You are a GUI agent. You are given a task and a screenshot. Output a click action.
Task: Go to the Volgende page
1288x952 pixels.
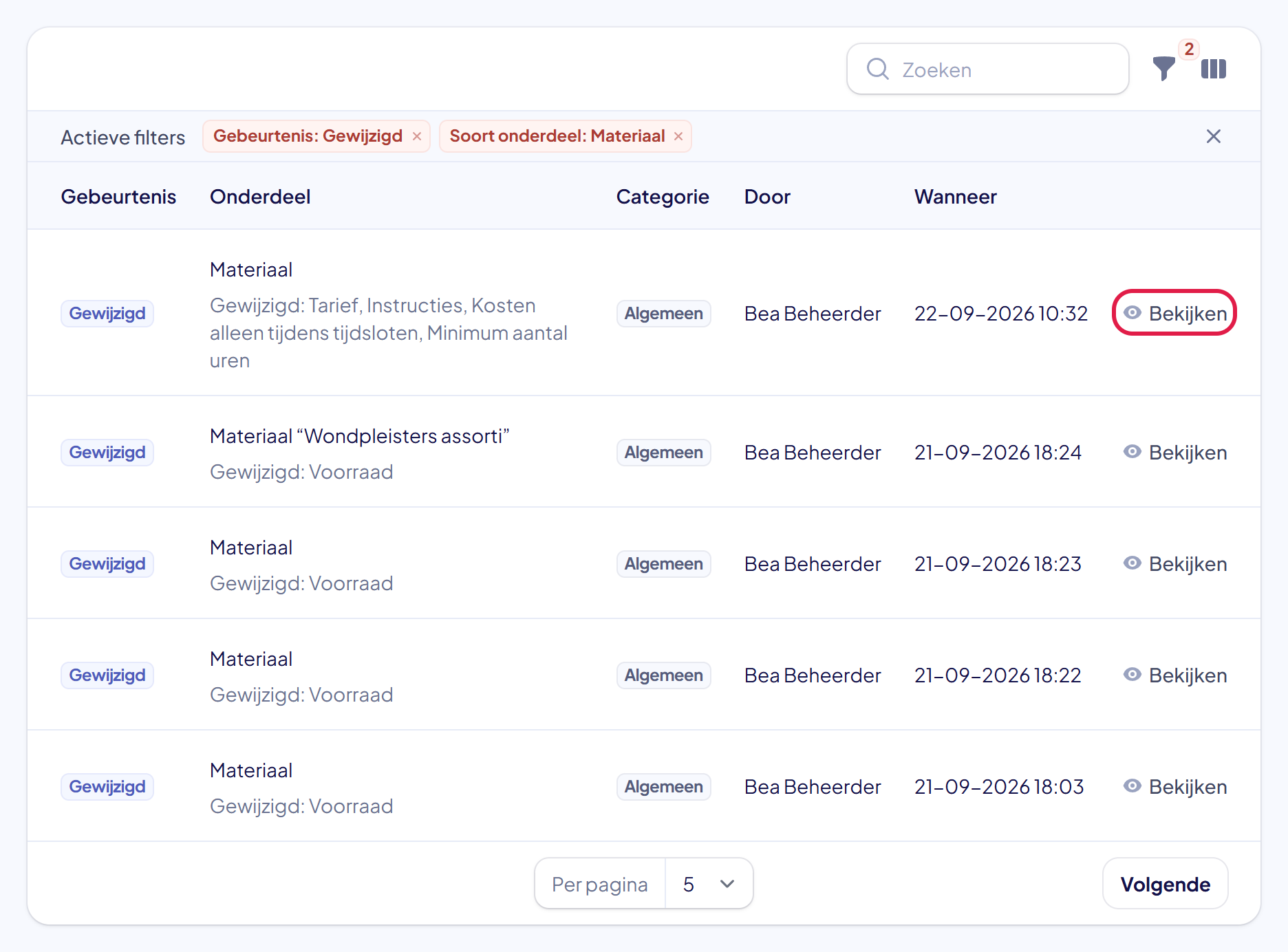pos(1166,884)
